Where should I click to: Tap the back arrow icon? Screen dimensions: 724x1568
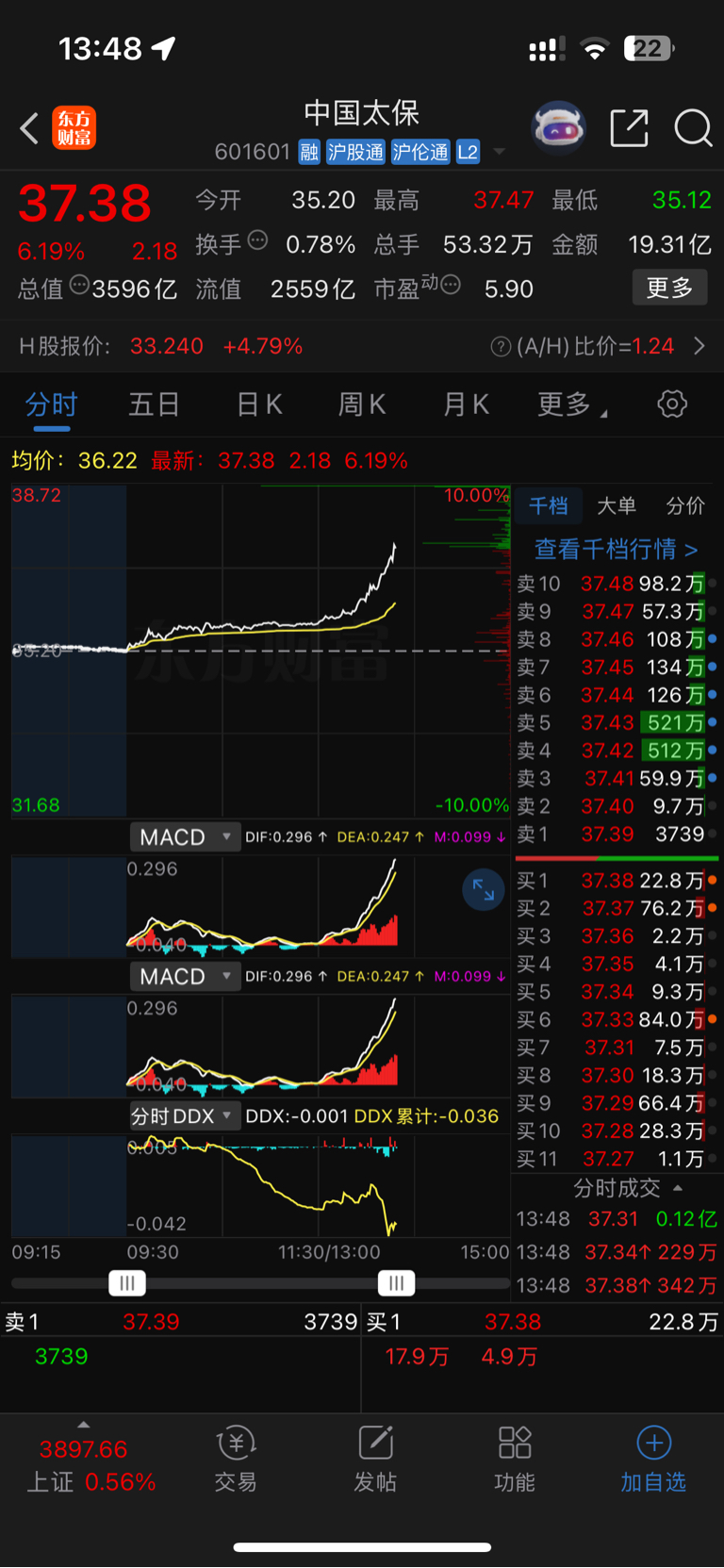[x=29, y=128]
